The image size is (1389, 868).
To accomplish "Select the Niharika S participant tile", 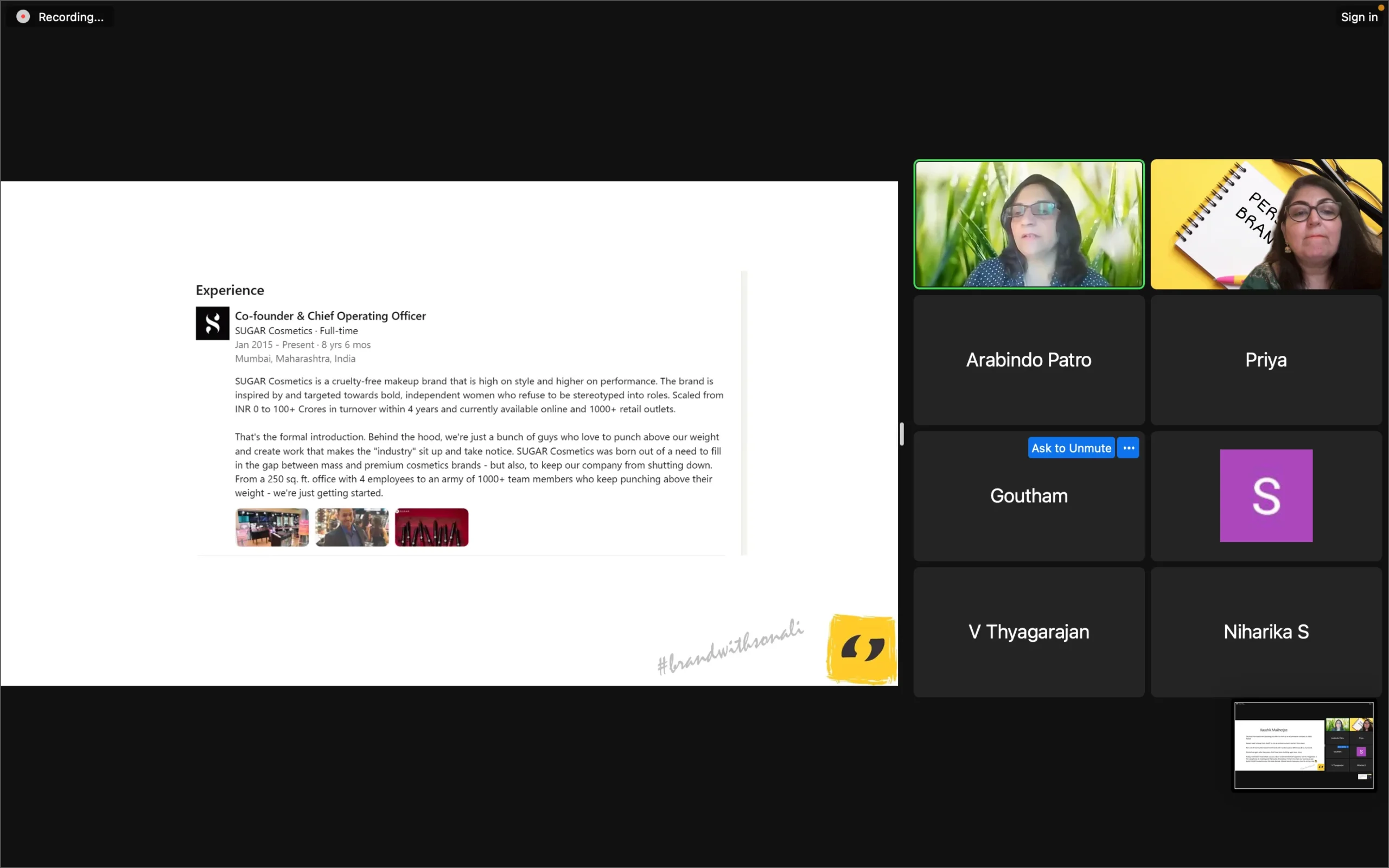I will 1266,631.
